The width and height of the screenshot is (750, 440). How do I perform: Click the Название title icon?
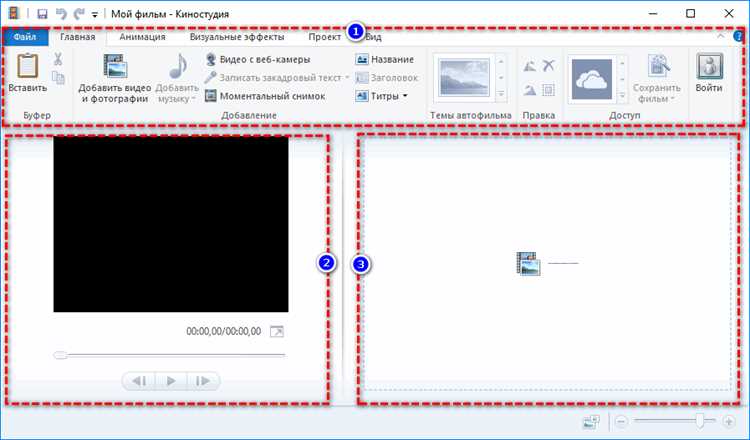pyautogui.click(x=362, y=59)
